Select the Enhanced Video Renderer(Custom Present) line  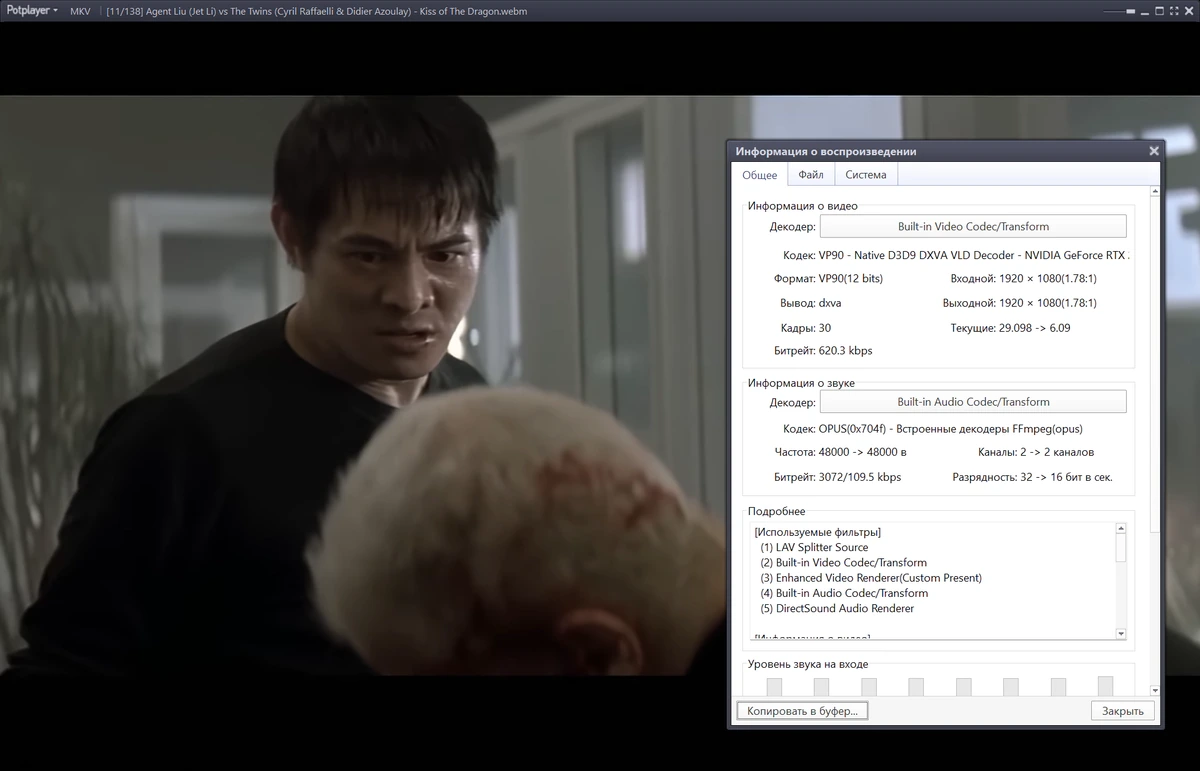pos(871,578)
